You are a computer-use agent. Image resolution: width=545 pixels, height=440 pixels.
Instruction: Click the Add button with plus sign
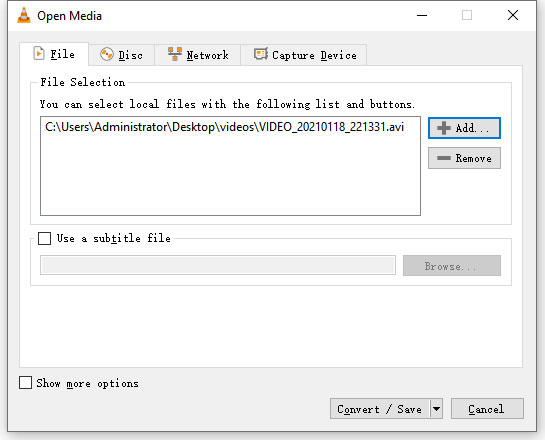click(x=464, y=128)
